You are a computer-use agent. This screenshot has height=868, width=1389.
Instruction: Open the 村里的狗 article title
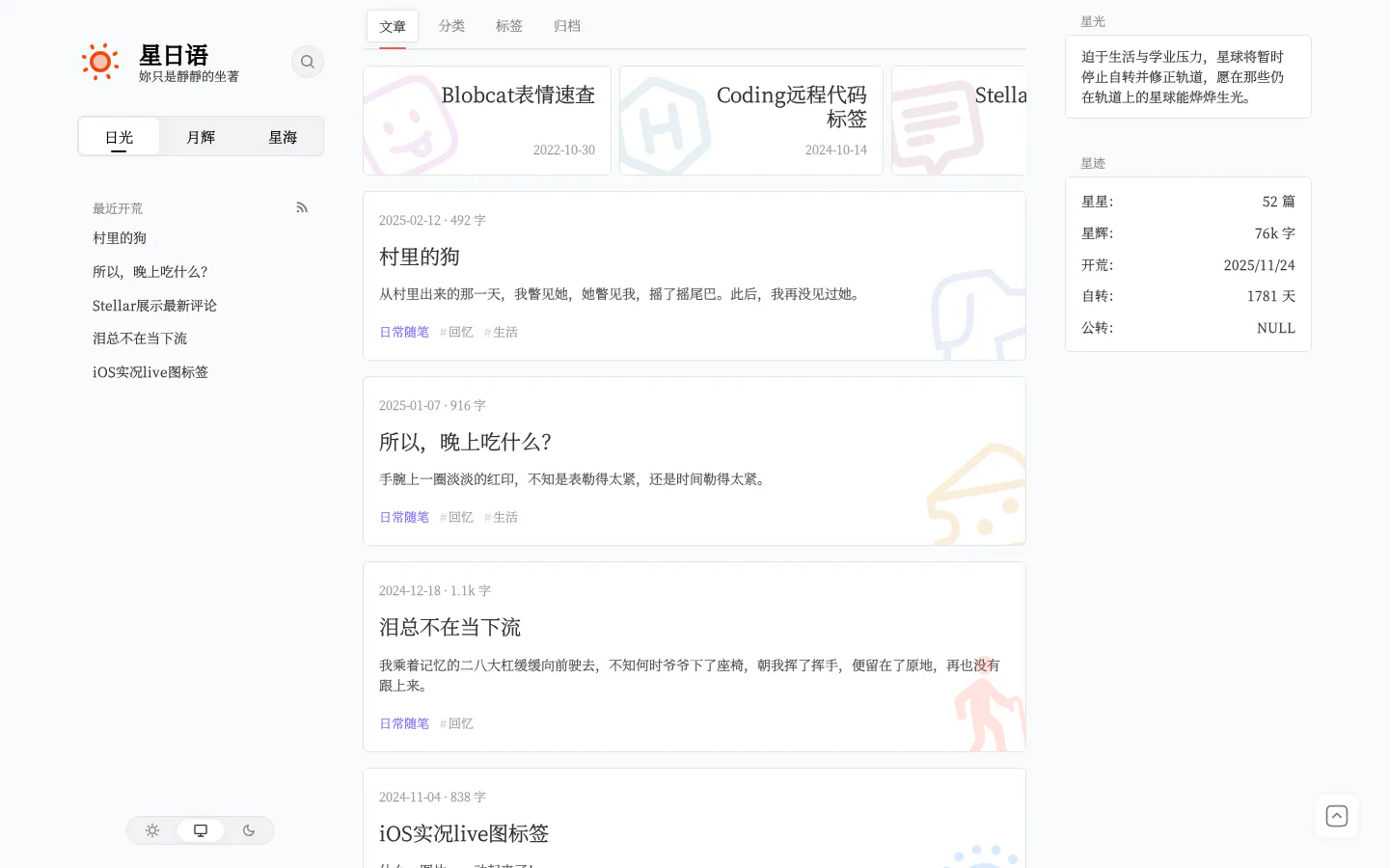420,257
